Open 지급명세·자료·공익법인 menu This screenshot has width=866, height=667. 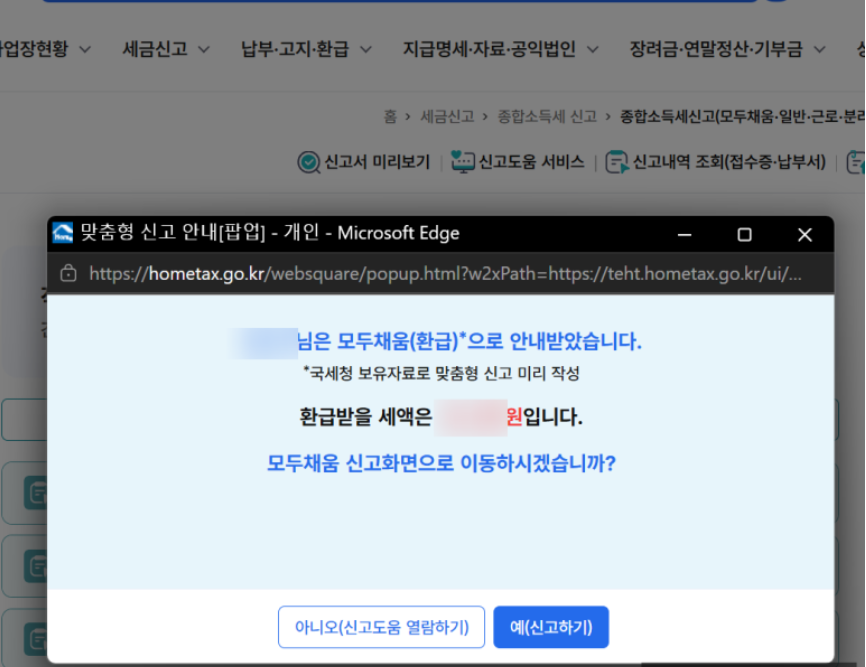coord(489,49)
